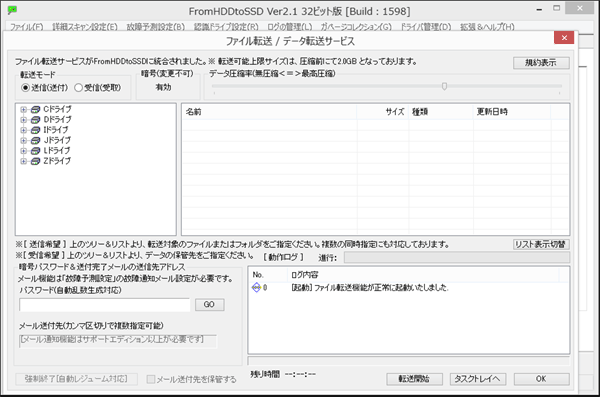Close the ファイル転送 dialog with red X
Image resolution: width=600 pixels, height=397 pixels.
pyautogui.click(x=564, y=38)
